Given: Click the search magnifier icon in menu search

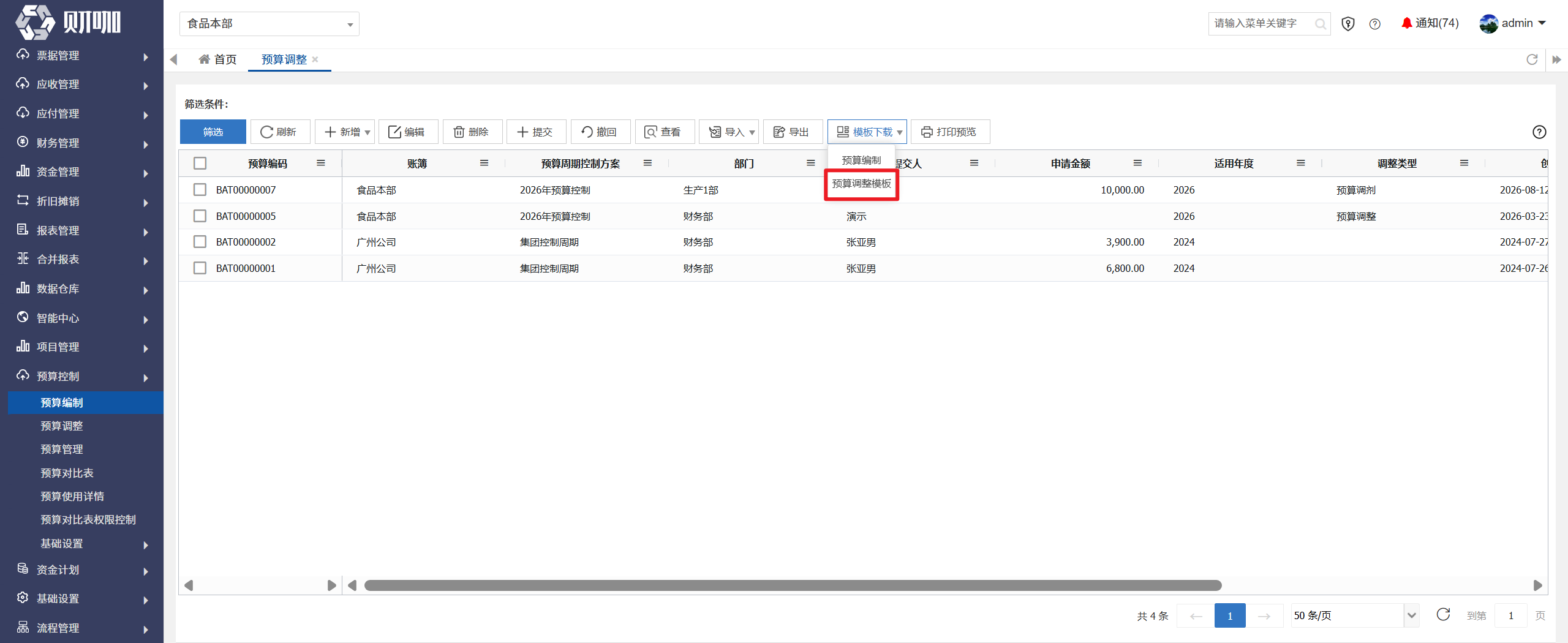Looking at the screenshot, I should (1320, 24).
